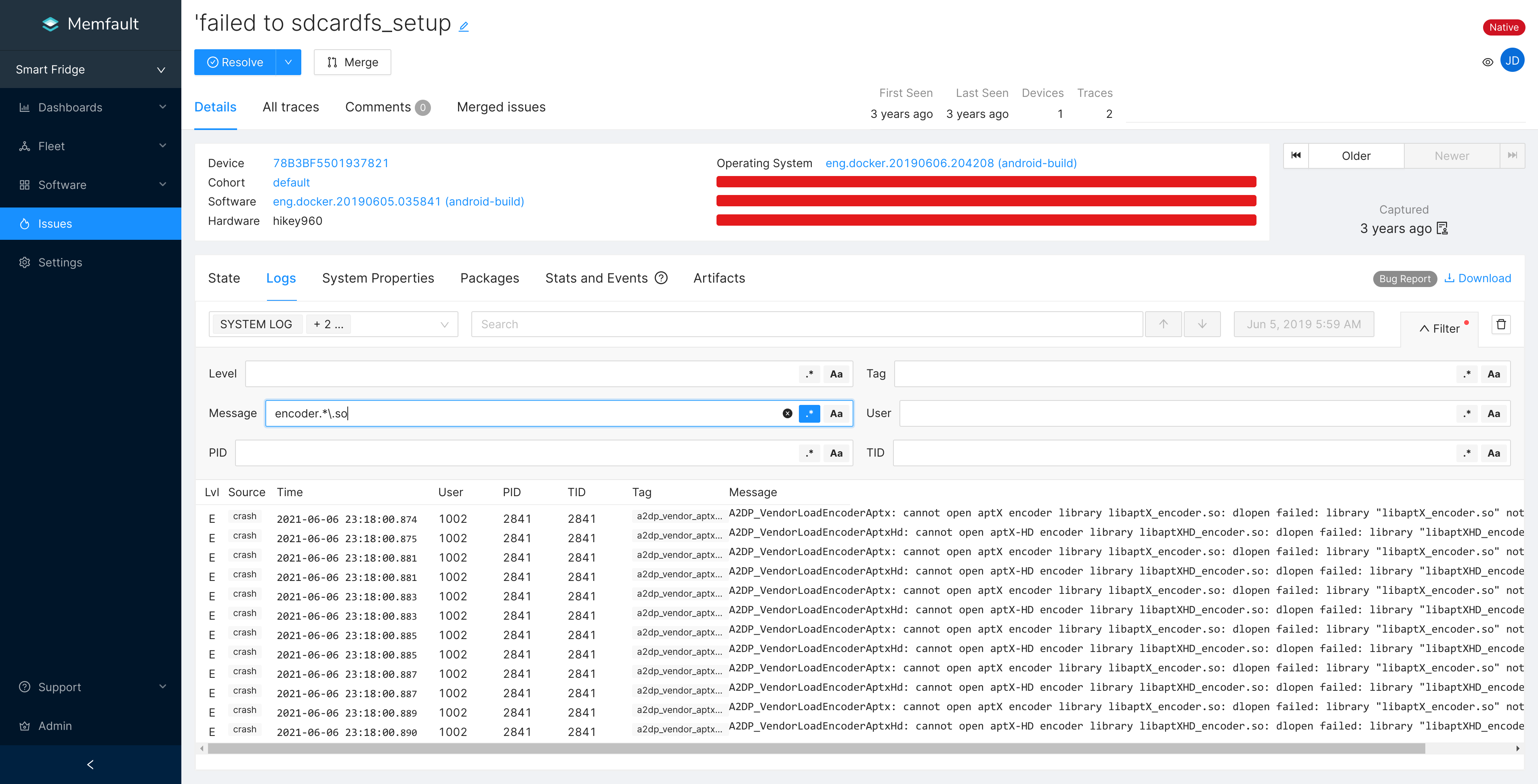This screenshot has height=784, width=1538.
Task: Jump to oldest trace with skip-back icon
Action: 1296,156
